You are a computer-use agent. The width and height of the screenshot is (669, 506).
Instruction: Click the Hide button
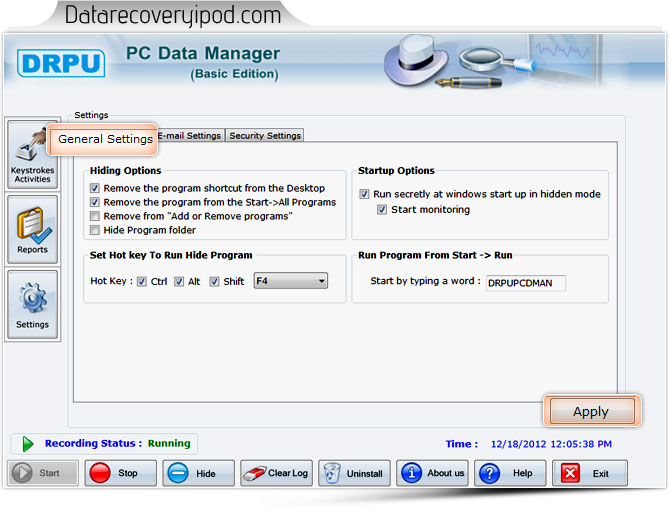198,473
